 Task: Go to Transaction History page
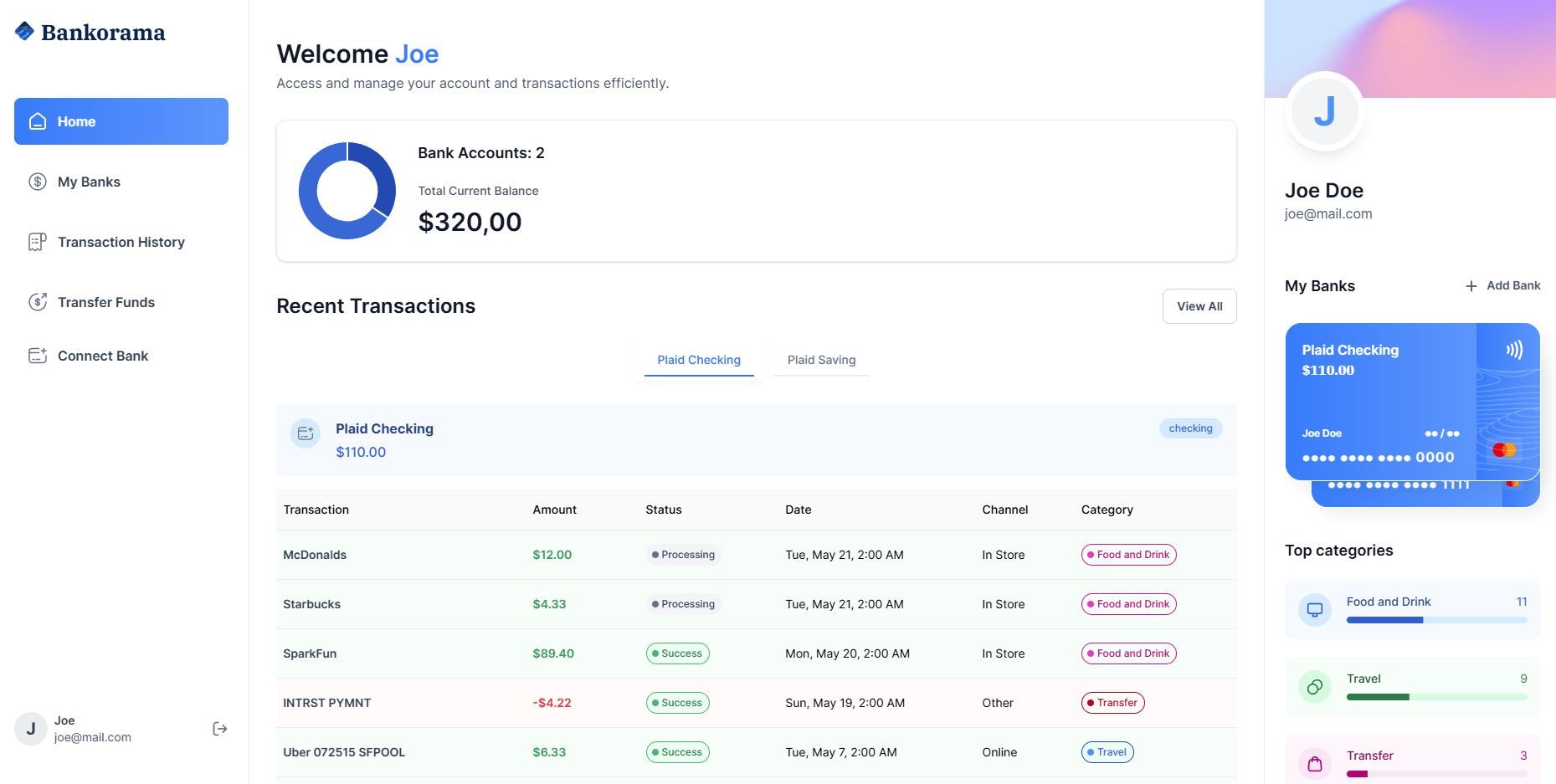pos(121,242)
